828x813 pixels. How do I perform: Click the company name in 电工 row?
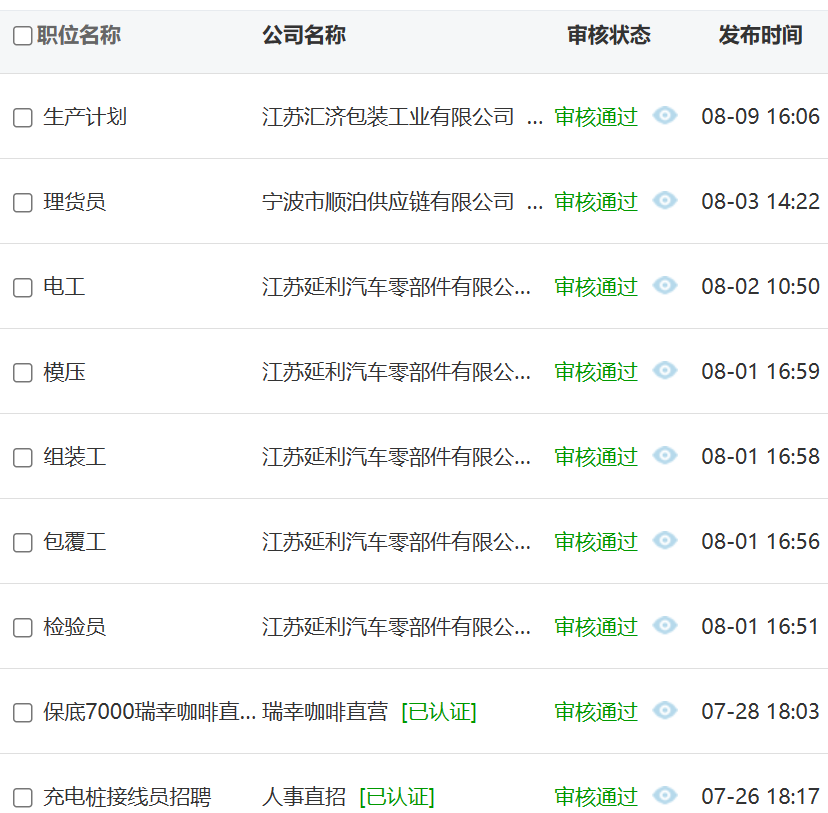[396, 287]
